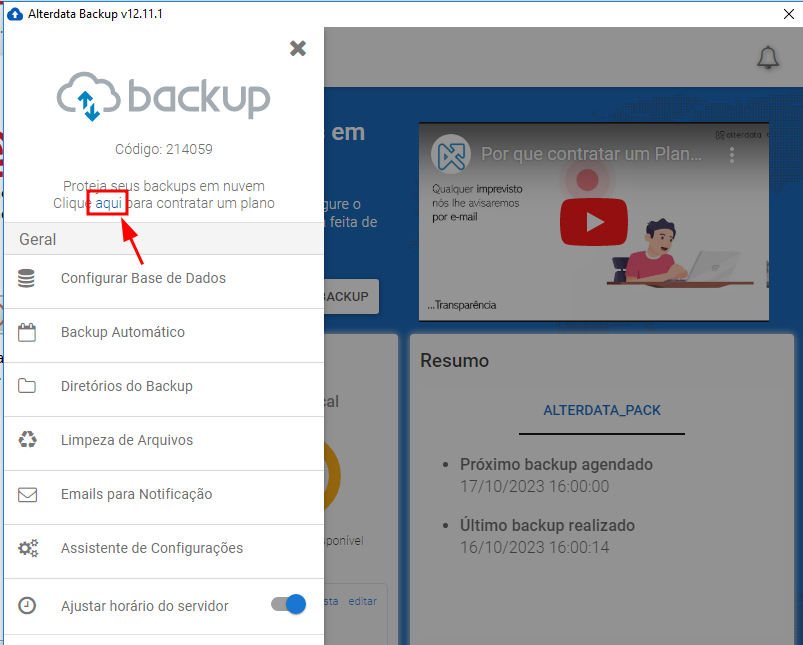Click the gears icon for Assistente de Configurações

tap(28, 548)
